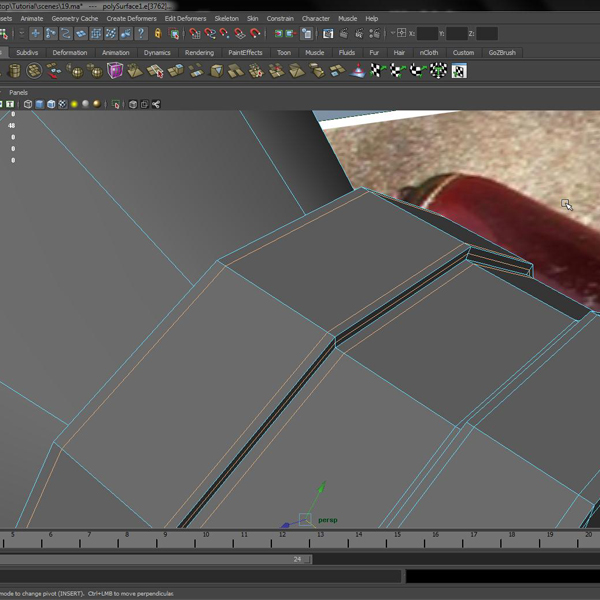This screenshot has height=600, width=600.
Task: Click the purple wireframe cube shelf icon
Action: pyautogui.click(x=115, y=71)
